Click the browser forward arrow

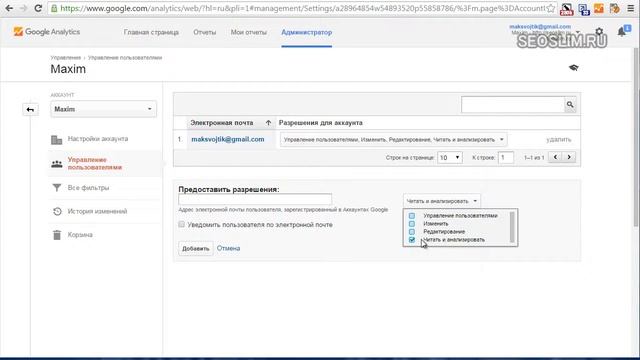(23, 8)
